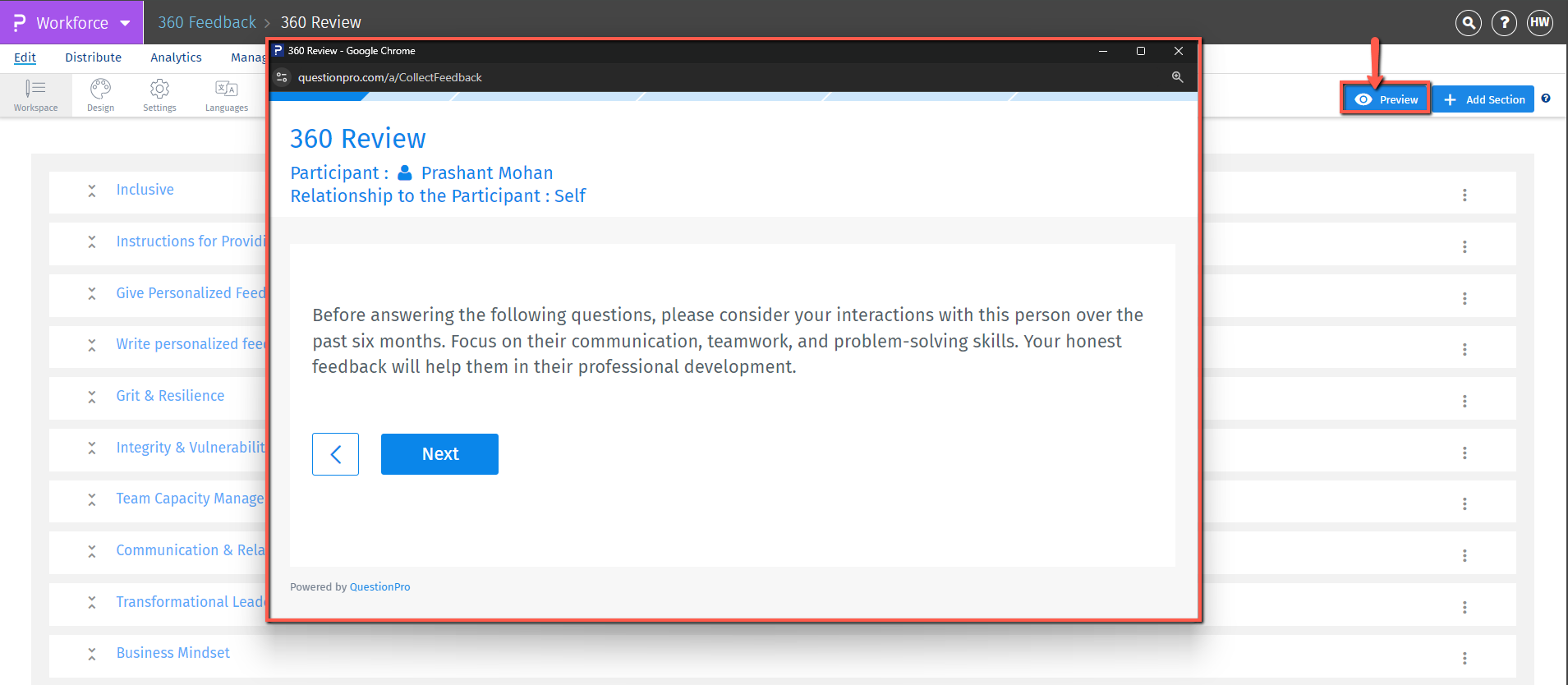
Task: Switch to the Analytics tab
Action: pyautogui.click(x=176, y=57)
